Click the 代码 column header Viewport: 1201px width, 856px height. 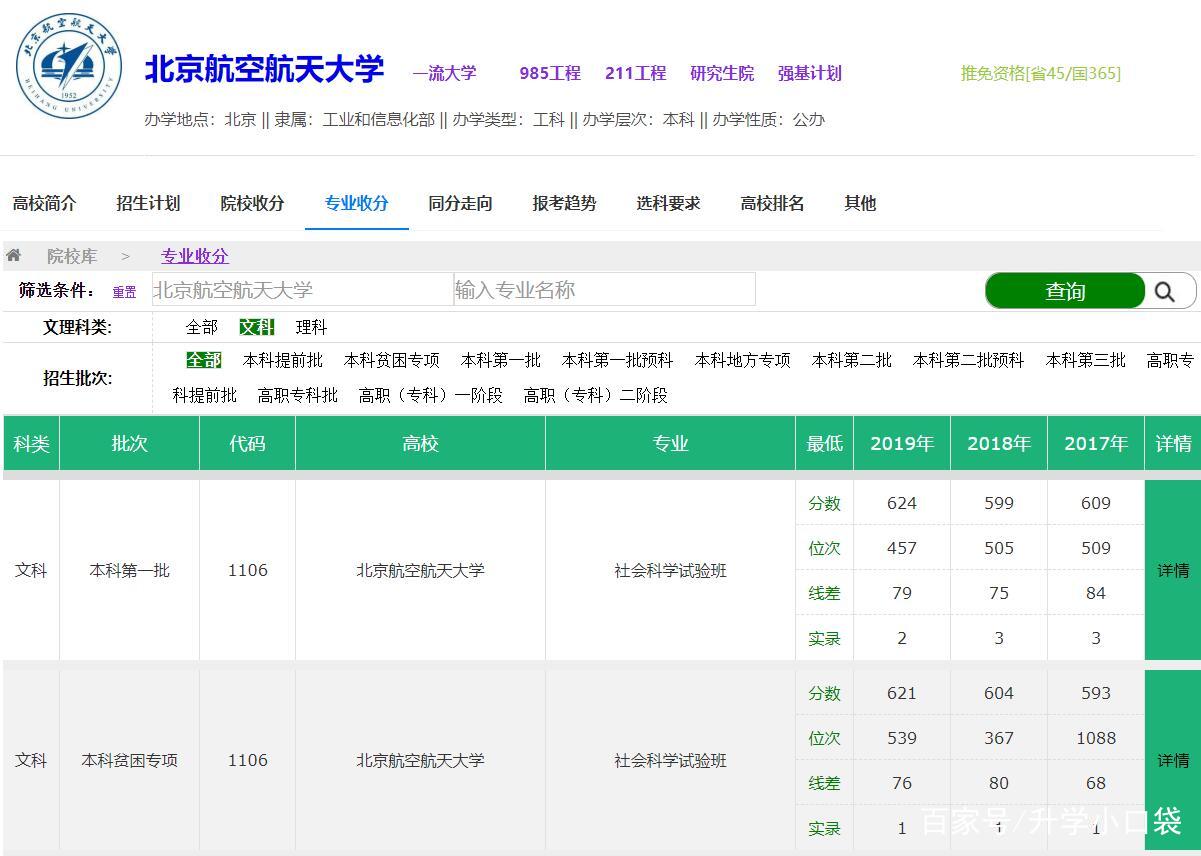pos(247,443)
